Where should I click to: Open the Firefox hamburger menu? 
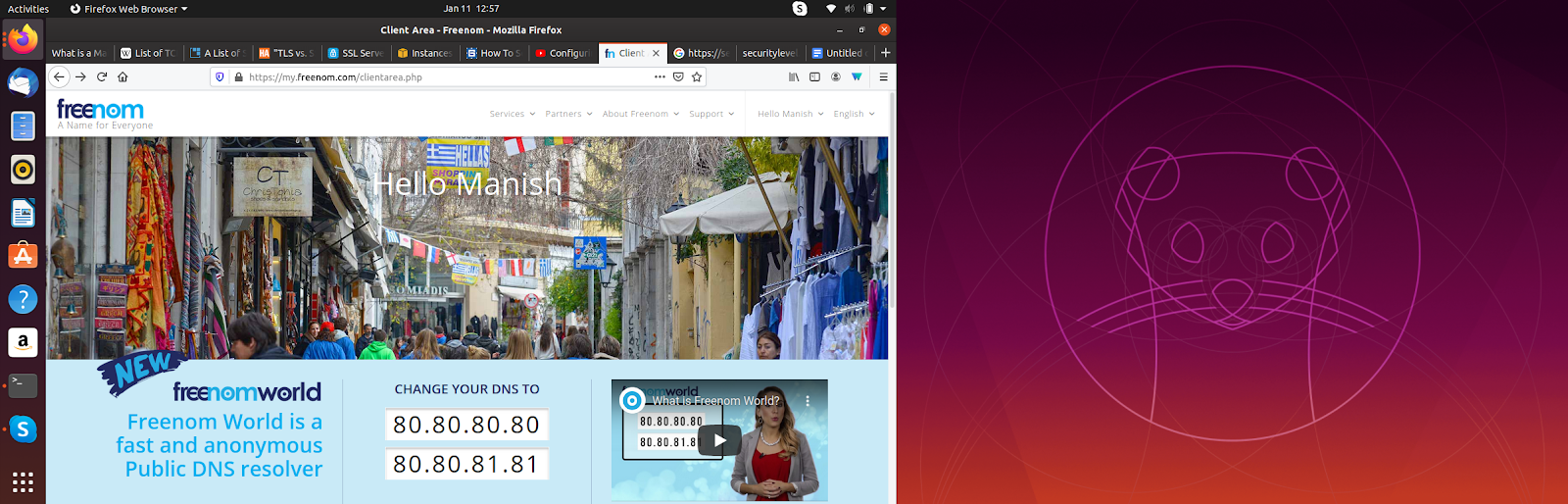pos(883,76)
